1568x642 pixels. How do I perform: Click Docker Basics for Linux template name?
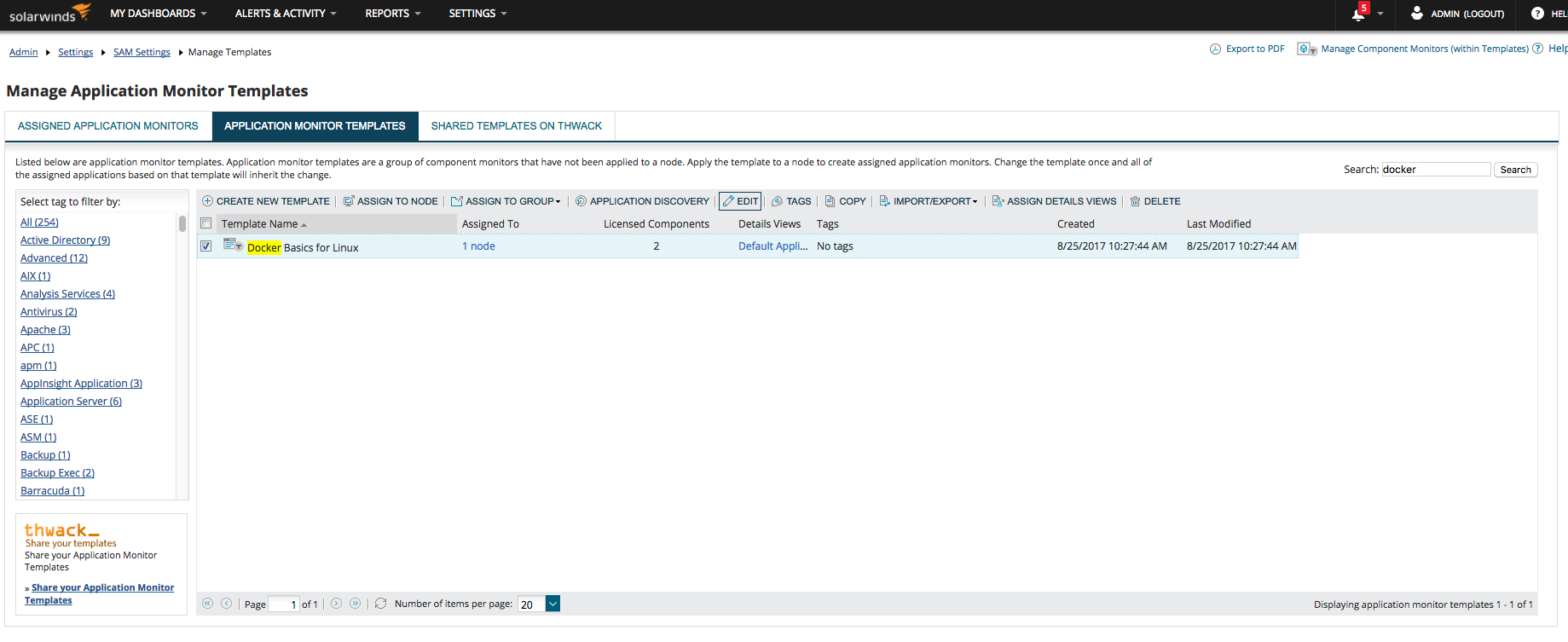(303, 247)
